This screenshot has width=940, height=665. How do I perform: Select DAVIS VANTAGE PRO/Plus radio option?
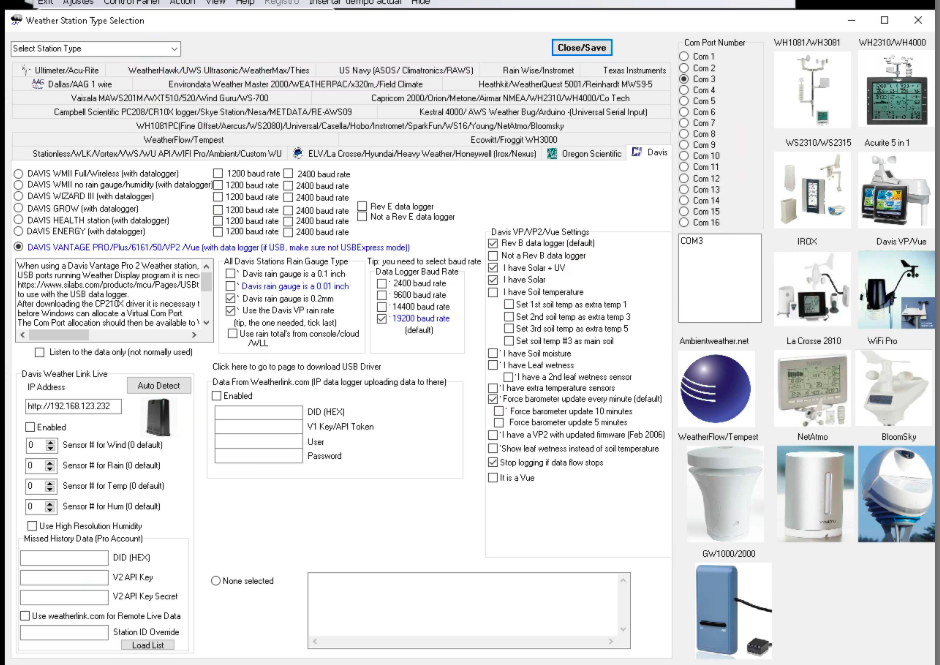19,246
